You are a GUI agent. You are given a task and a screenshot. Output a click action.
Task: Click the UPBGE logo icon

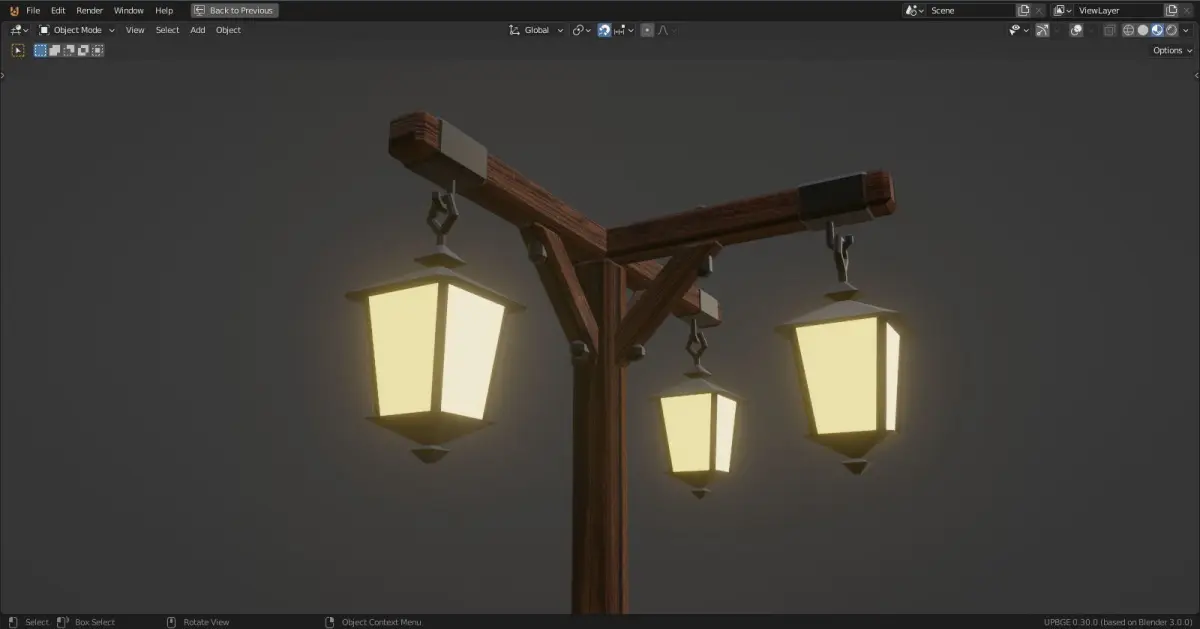(x=13, y=10)
